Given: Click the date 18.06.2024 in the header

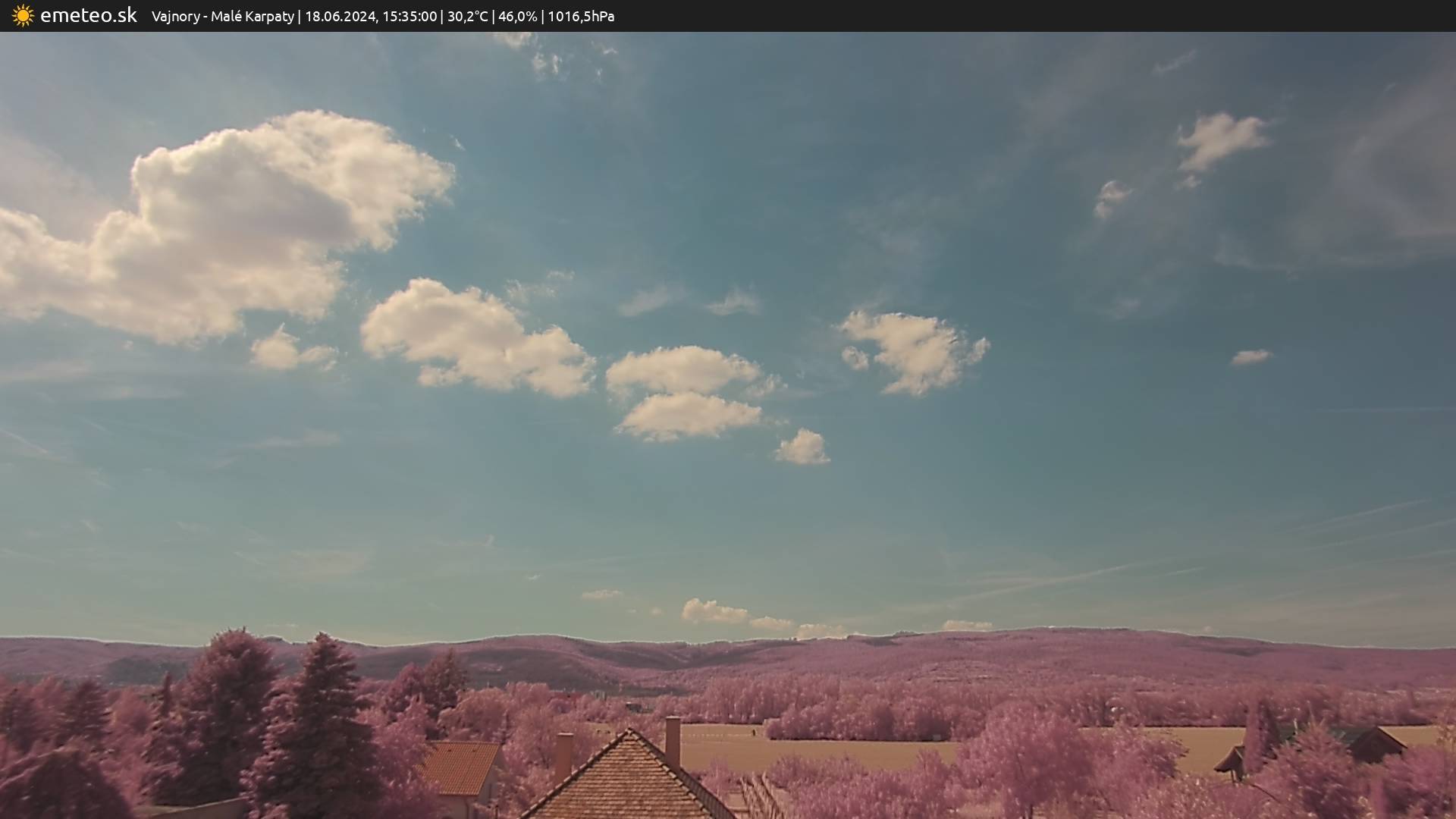Looking at the screenshot, I should coord(340,16).
